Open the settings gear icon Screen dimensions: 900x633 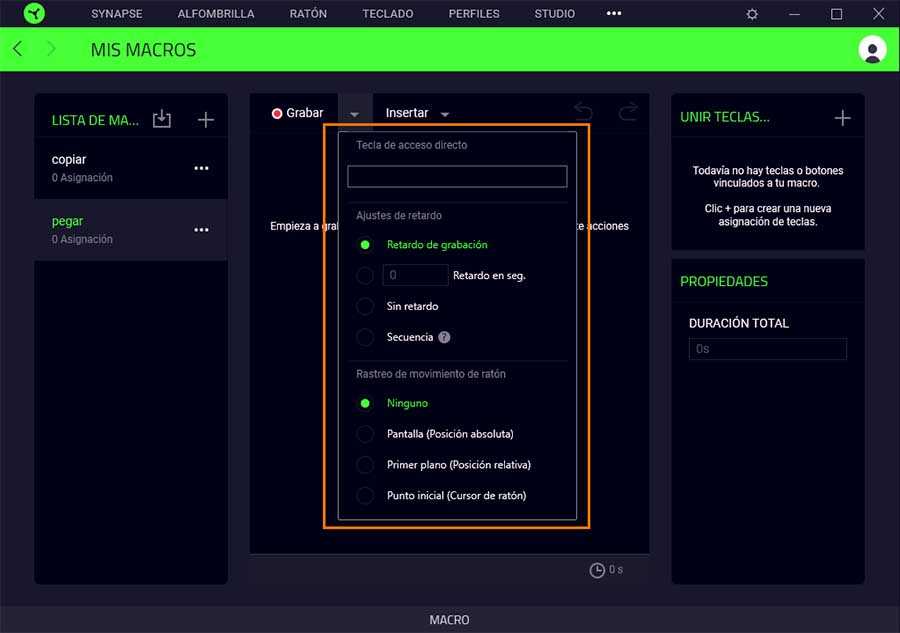click(752, 14)
